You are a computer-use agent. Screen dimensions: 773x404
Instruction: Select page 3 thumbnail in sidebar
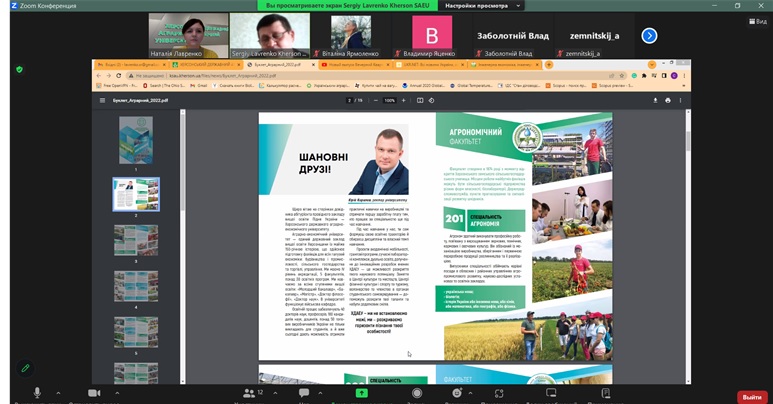click(136, 240)
